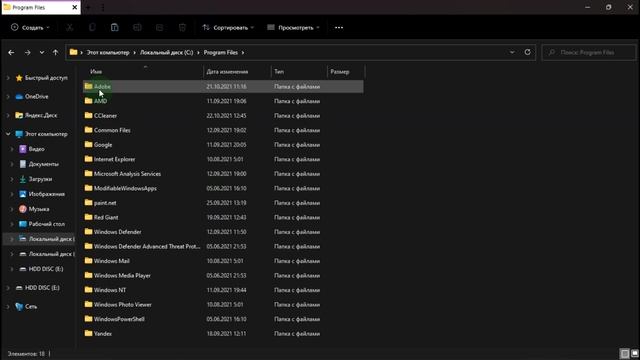This screenshot has height=360, width=640.
Task: Select the Common Files folder
Action: [223, 130]
